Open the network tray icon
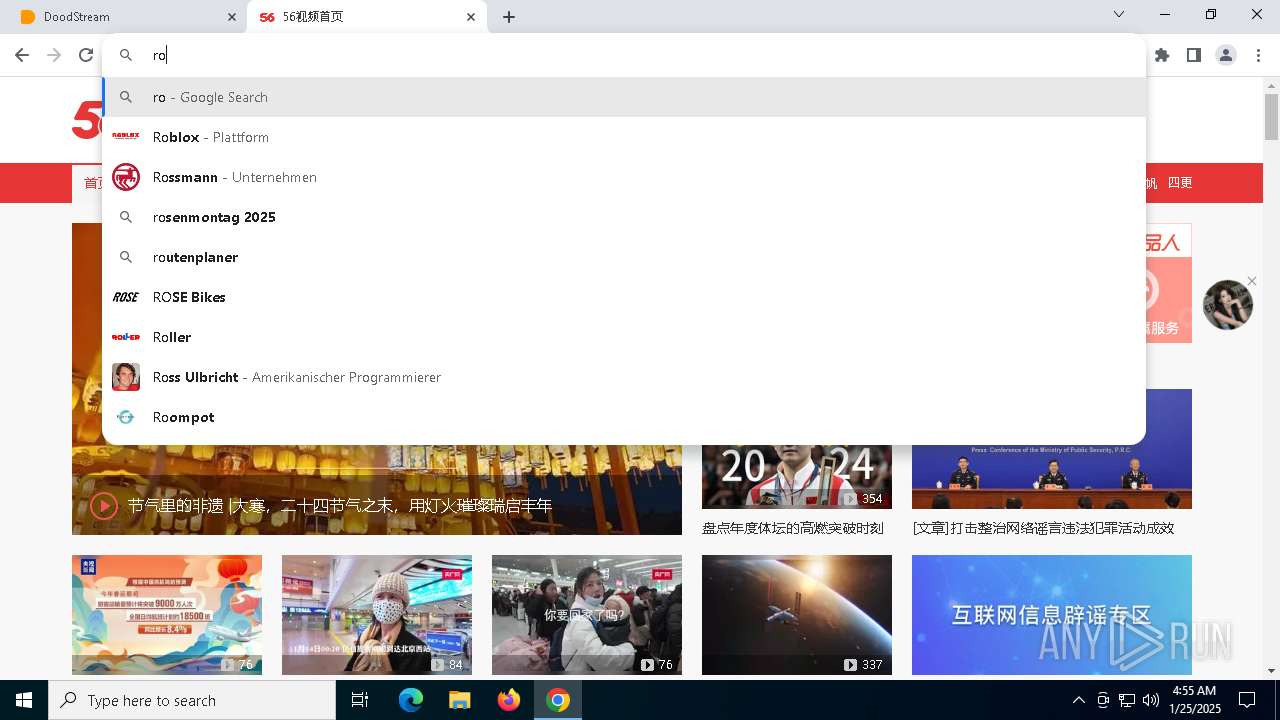The image size is (1280, 720). coord(1127,700)
